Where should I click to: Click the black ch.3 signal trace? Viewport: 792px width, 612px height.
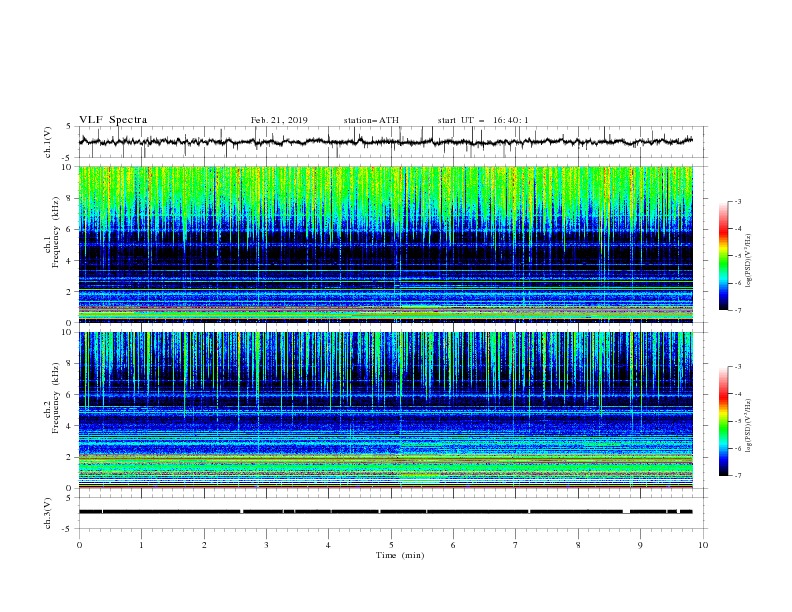(385, 512)
